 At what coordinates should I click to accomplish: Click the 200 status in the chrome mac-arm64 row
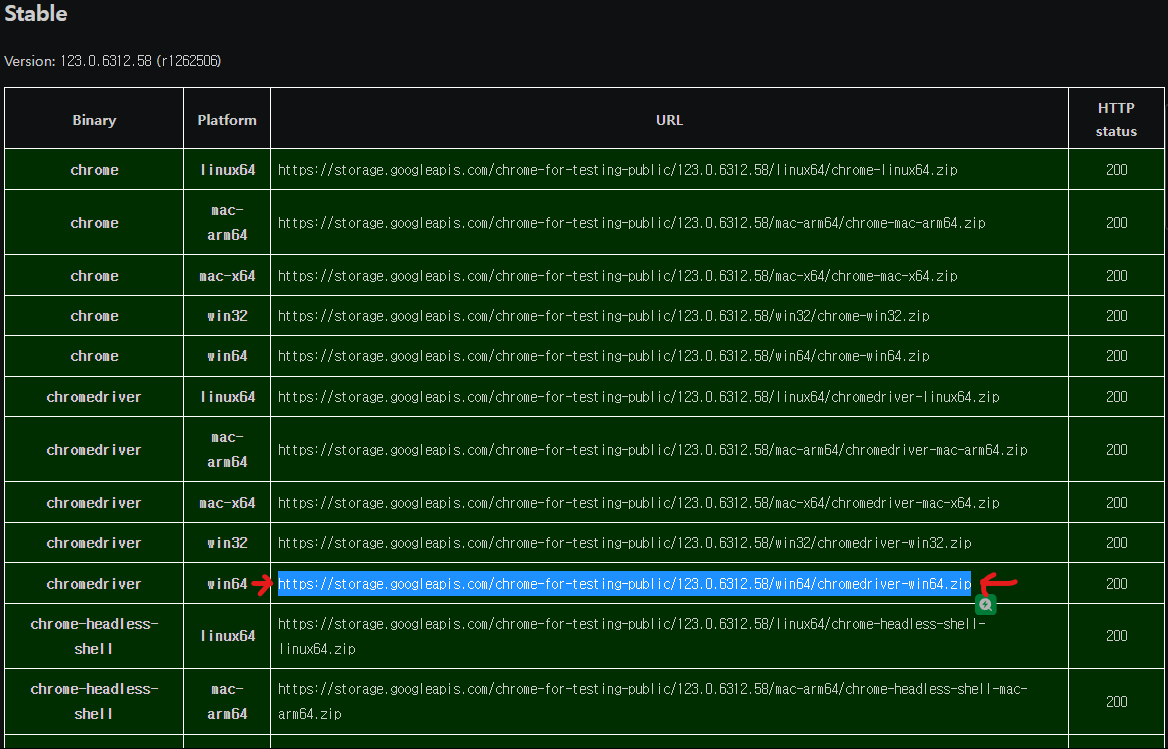1117,223
